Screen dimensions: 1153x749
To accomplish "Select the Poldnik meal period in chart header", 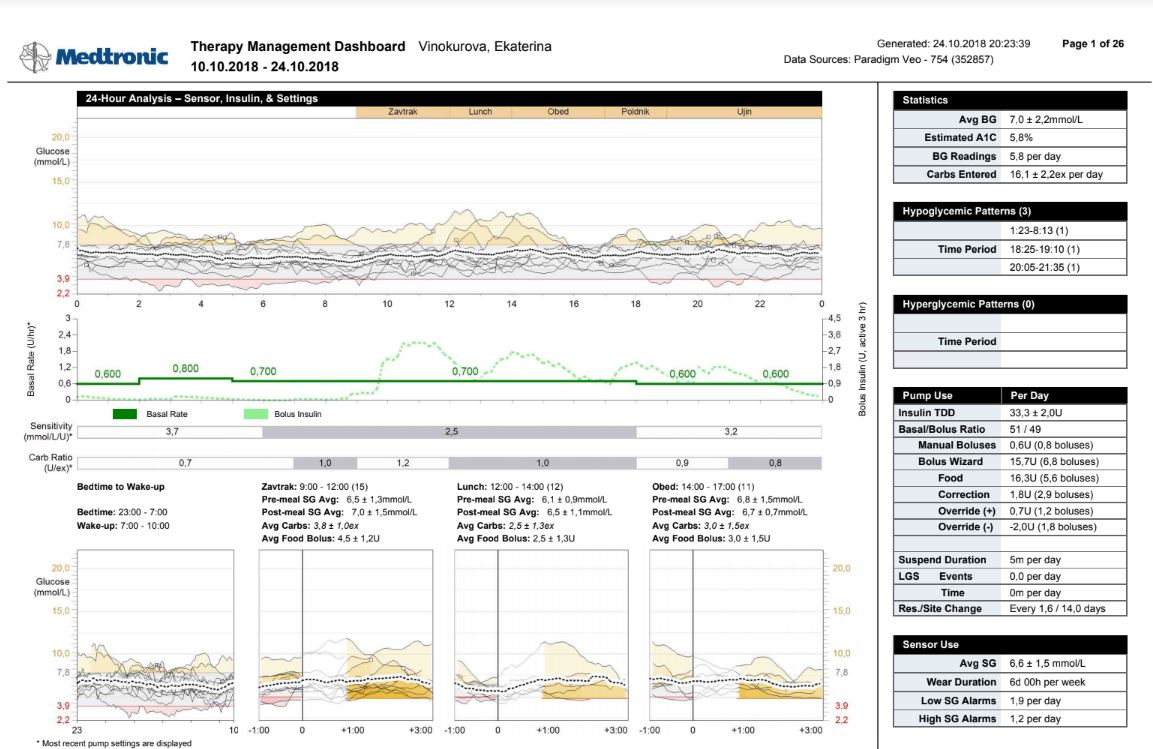I will 635,112.
